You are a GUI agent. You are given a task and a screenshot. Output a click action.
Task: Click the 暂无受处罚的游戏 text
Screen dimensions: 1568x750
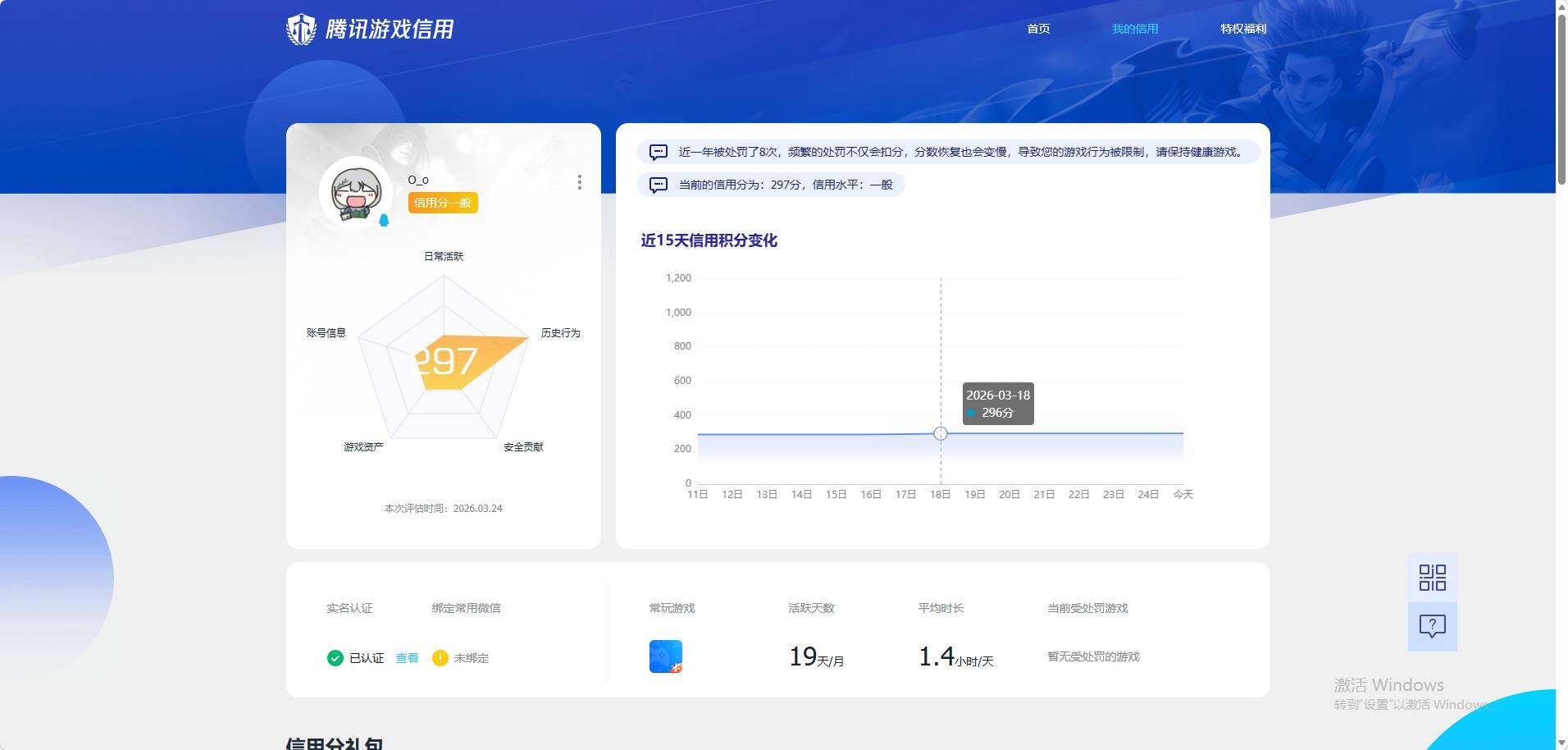pos(1093,656)
